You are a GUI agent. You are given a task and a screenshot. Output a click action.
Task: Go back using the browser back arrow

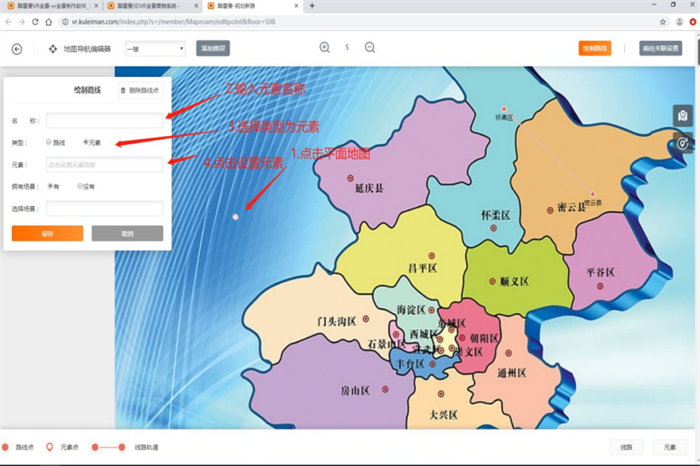[8, 22]
